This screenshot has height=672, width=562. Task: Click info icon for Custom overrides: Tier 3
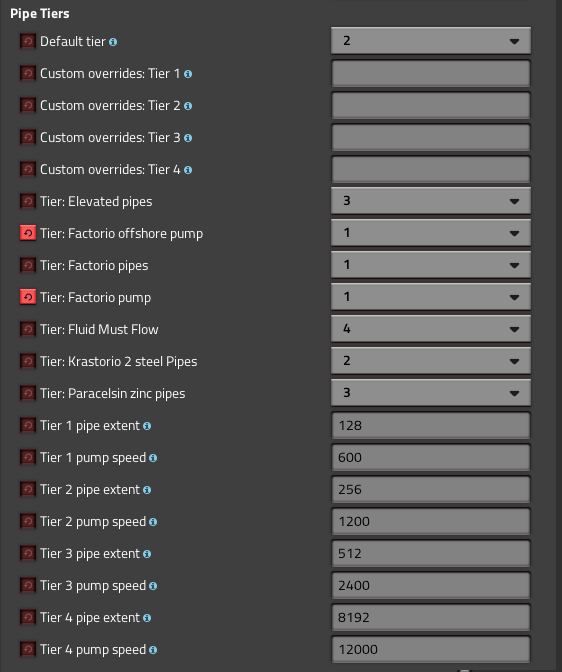coord(188,138)
